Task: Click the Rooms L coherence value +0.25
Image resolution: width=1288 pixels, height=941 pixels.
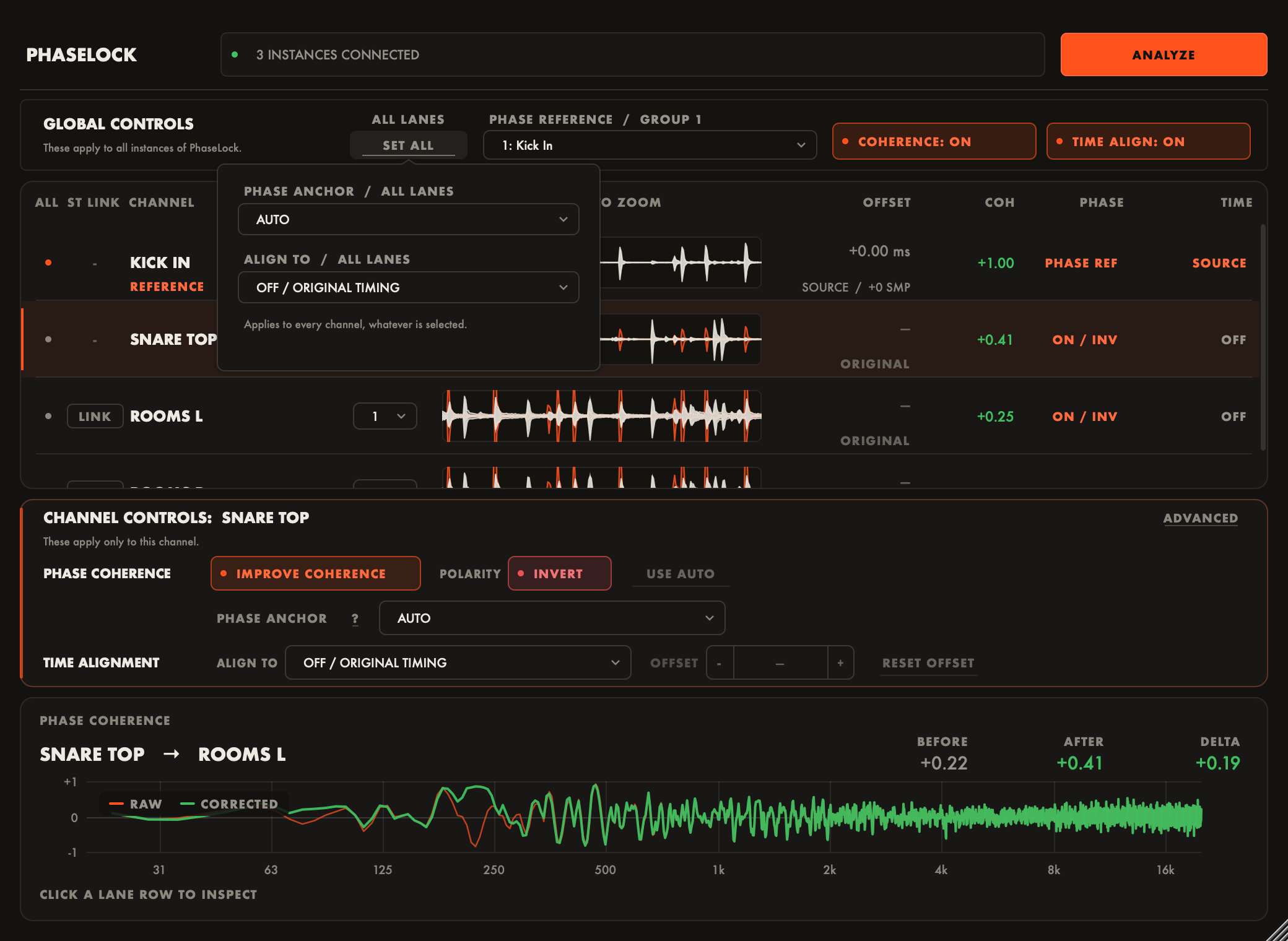Action: pyautogui.click(x=995, y=417)
